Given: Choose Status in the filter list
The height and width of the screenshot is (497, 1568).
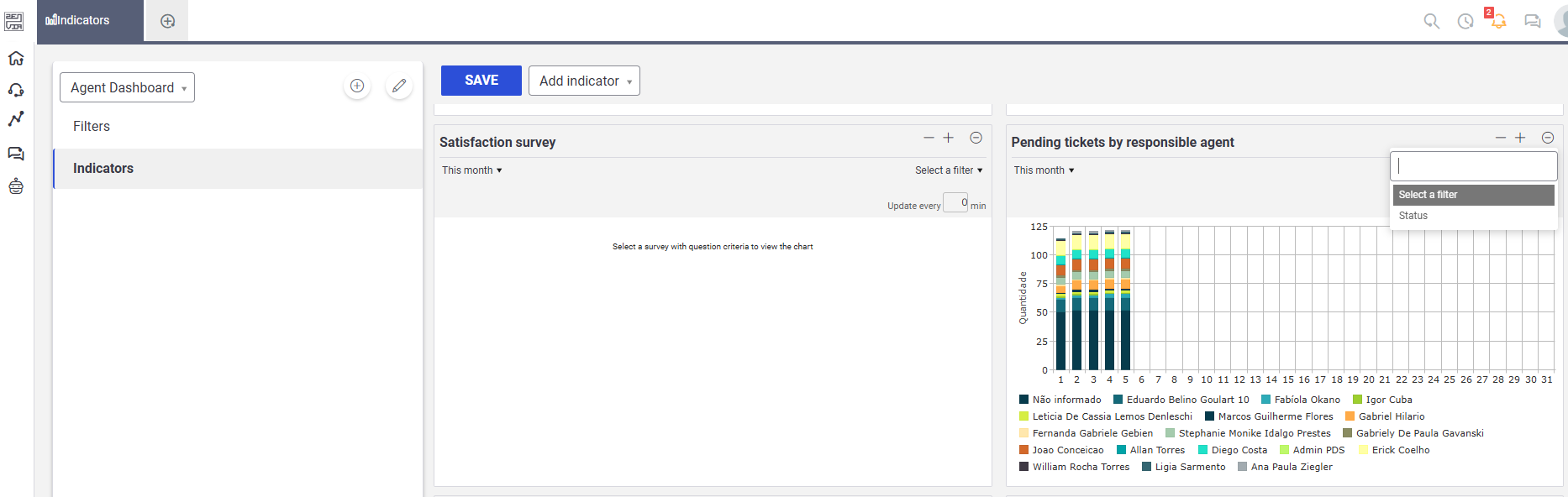Looking at the screenshot, I should click(x=1474, y=216).
